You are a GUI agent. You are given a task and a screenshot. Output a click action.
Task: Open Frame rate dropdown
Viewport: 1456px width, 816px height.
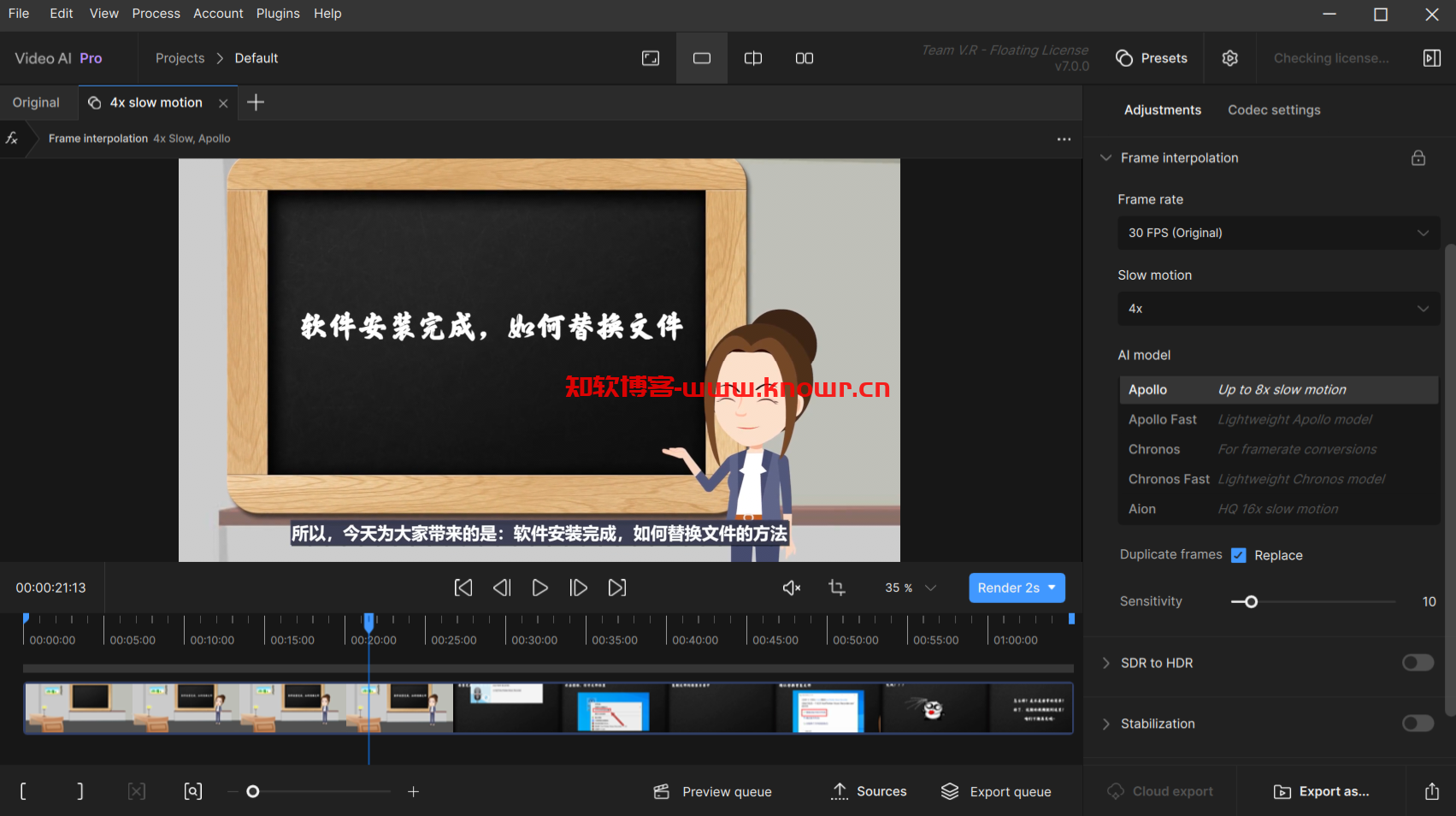(x=1278, y=233)
